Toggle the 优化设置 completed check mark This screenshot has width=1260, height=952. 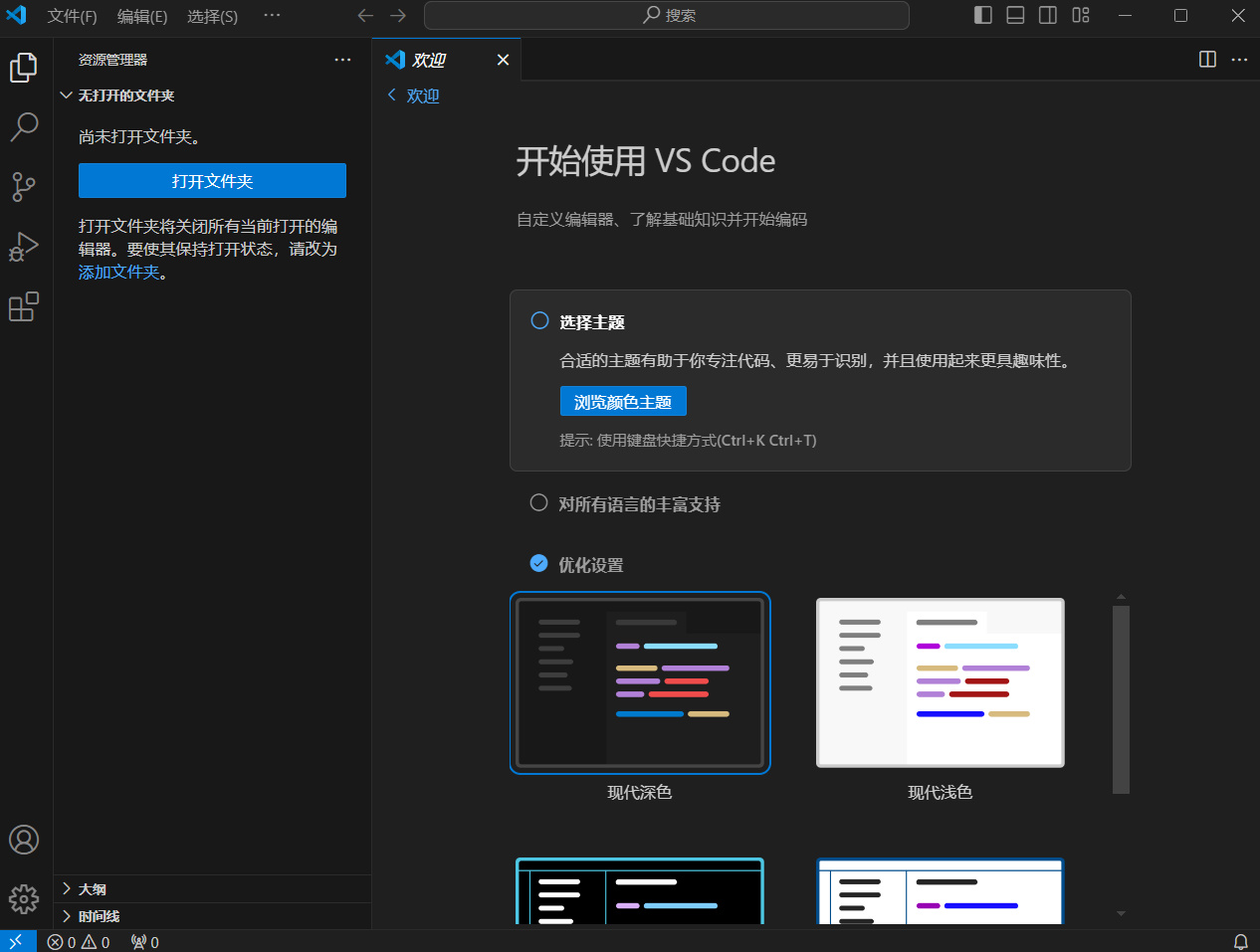pos(538,563)
